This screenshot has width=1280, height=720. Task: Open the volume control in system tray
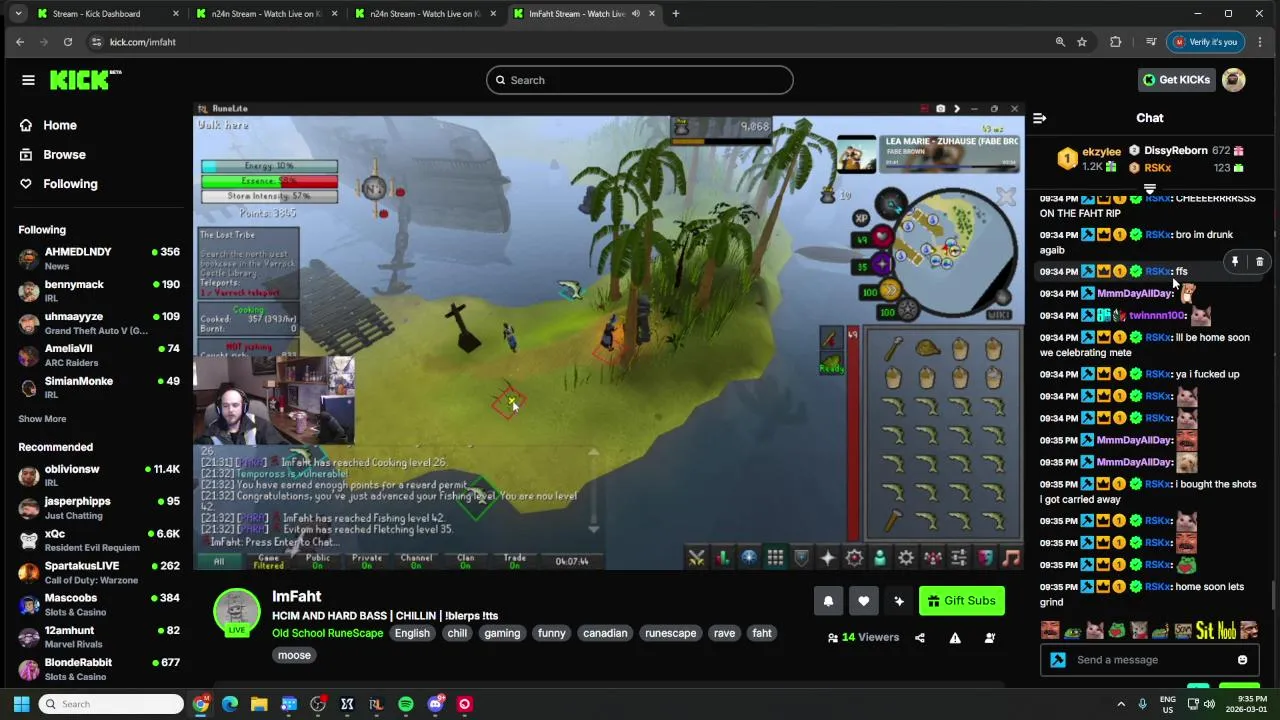(x=1209, y=704)
